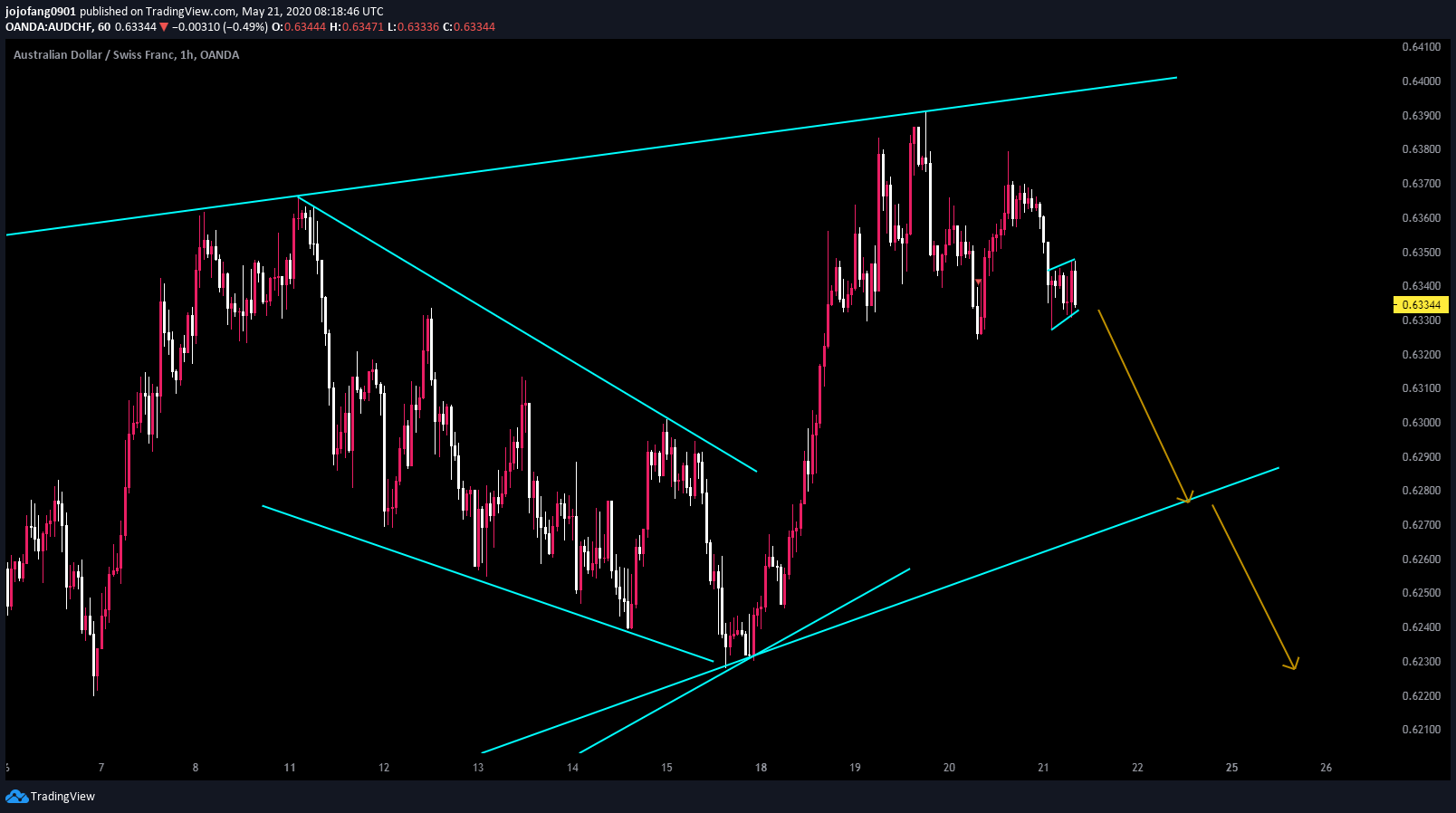Screen dimensions: 1456x813
Task: Click the 0.62600 price axis label
Action: [1421, 560]
